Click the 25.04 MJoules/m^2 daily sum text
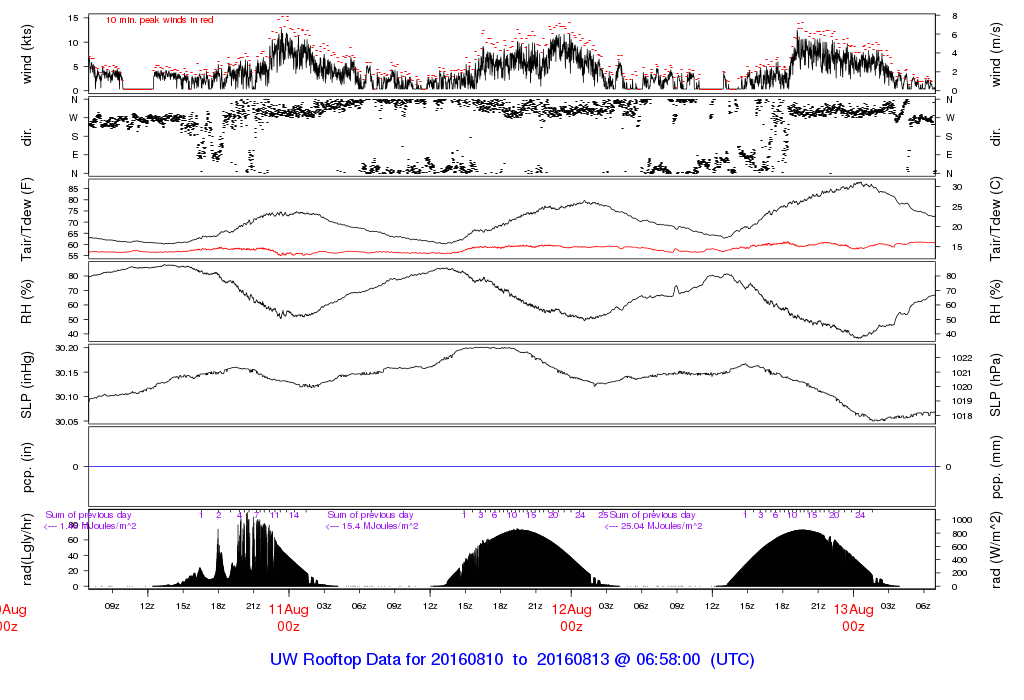The image size is (1024, 700). coord(654,526)
